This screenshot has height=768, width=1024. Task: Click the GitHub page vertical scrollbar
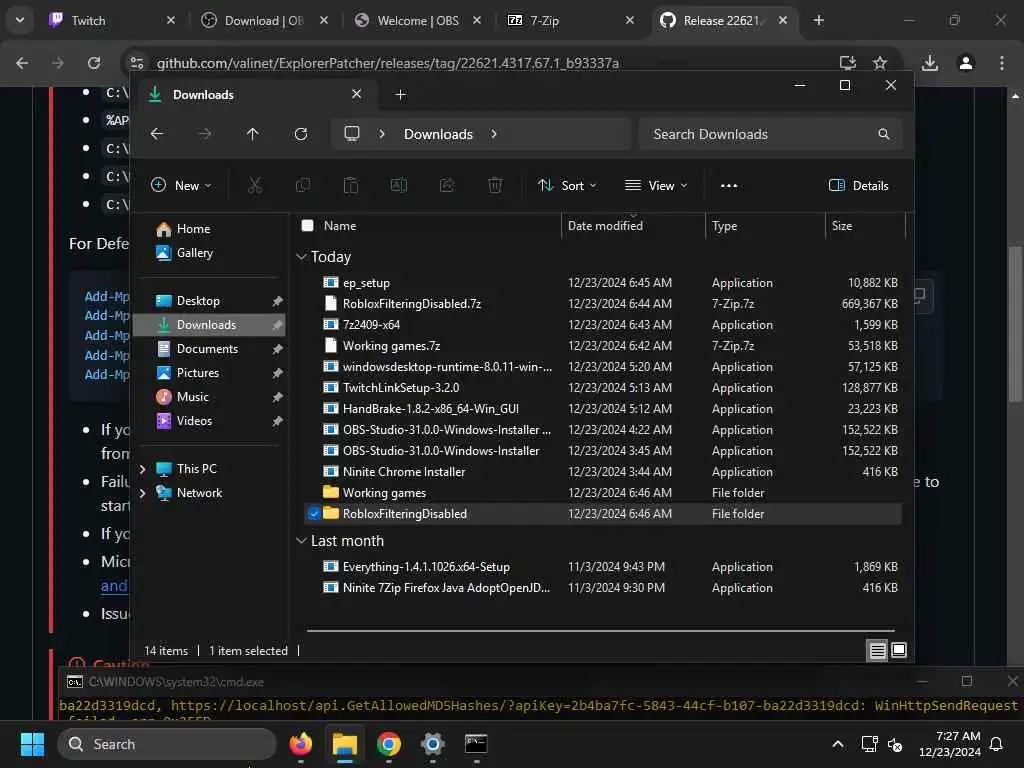(1014, 323)
